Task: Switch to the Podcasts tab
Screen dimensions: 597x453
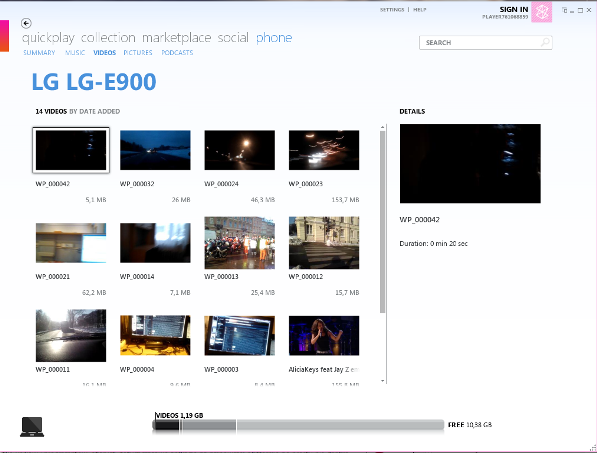Action: pyautogui.click(x=177, y=53)
